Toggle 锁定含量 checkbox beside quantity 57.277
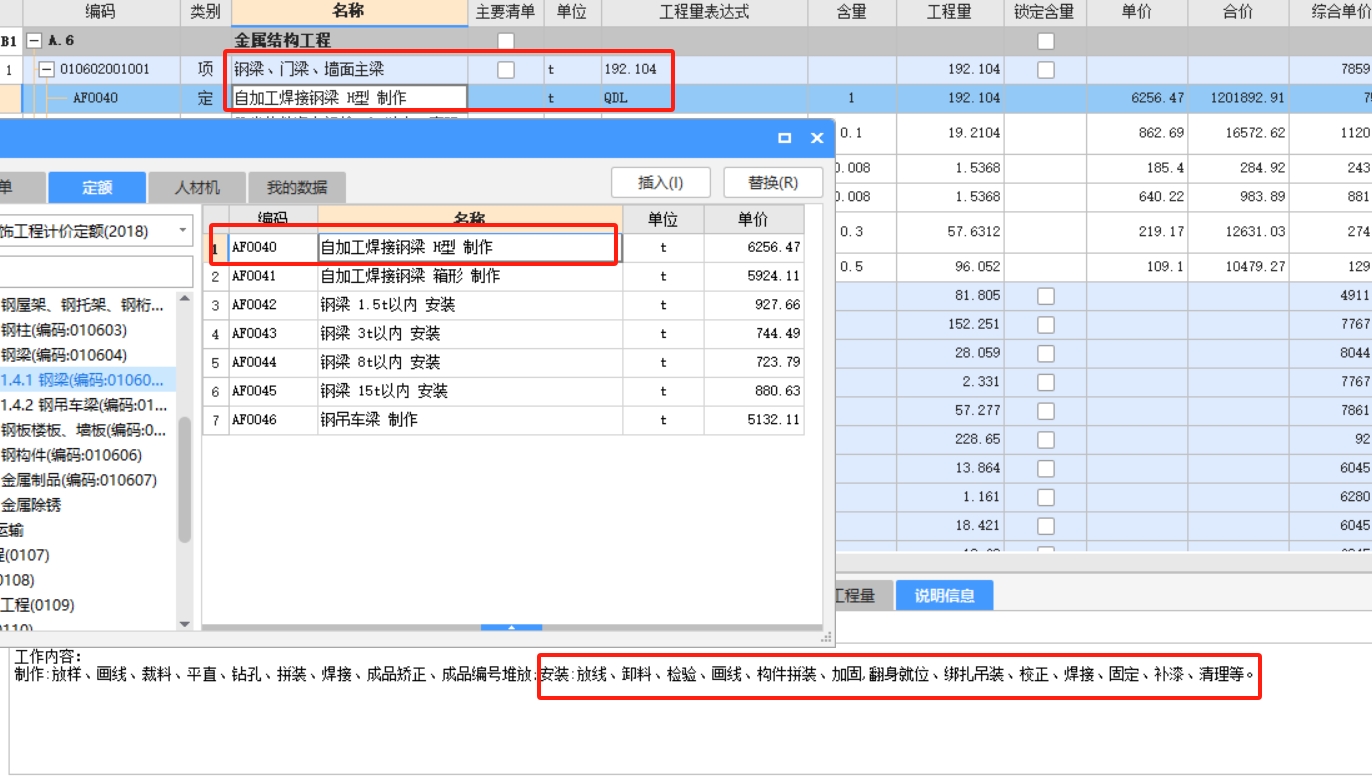The width and height of the screenshot is (1372, 780). click(x=1046, y=411)
